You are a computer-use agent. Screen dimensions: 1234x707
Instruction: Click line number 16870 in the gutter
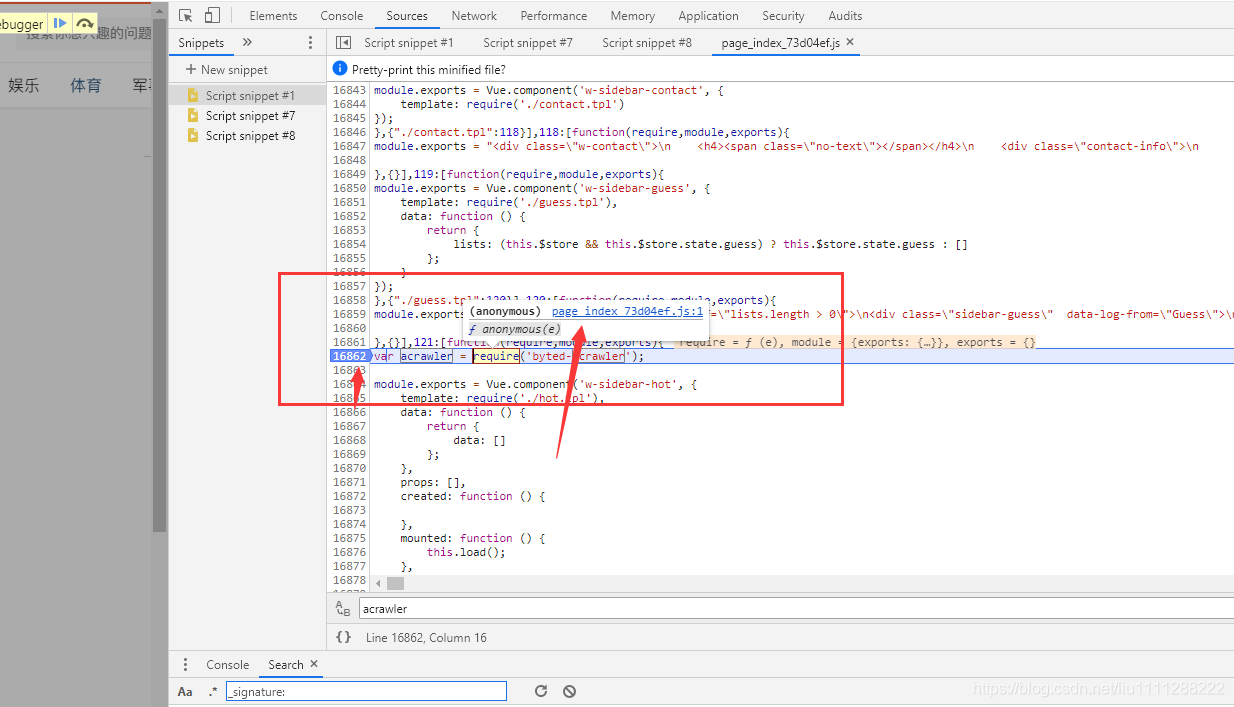click(x=349, y=468)
